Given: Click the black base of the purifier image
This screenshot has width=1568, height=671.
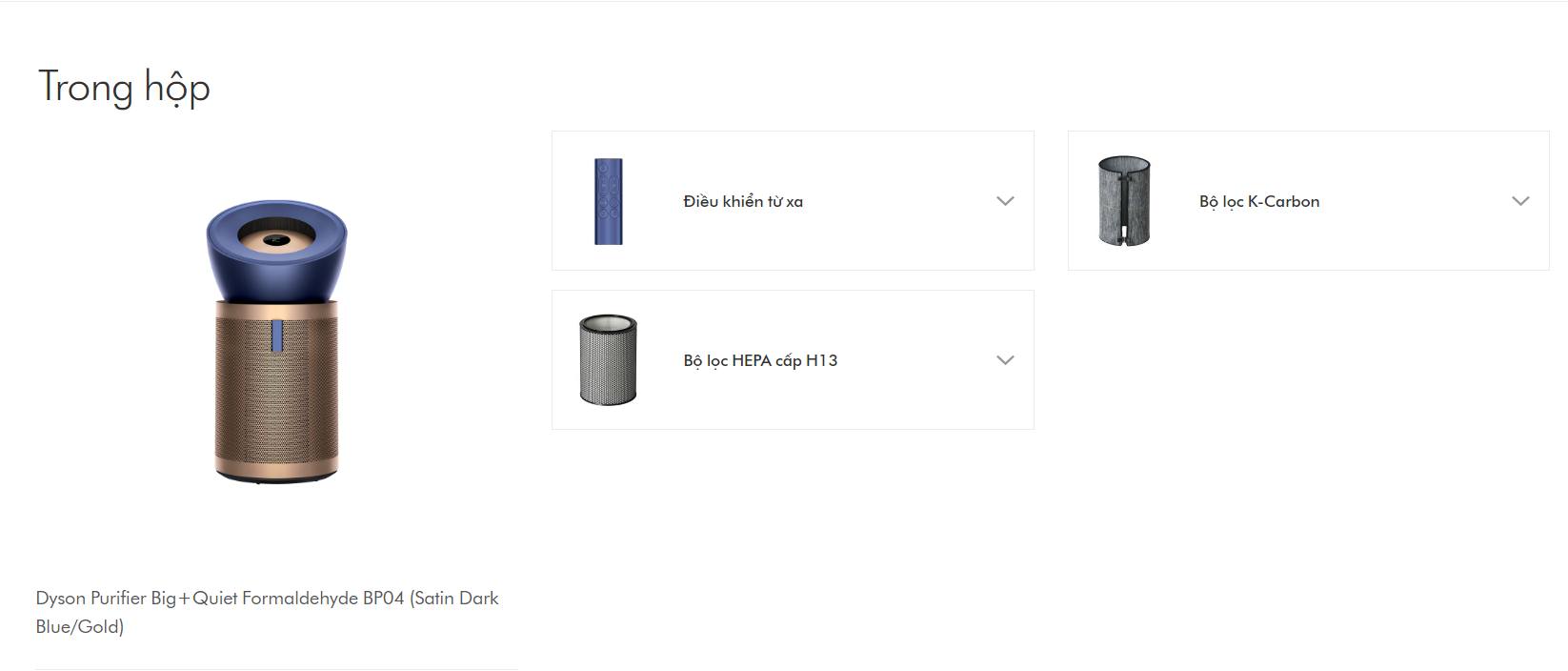Looking at the screenshot, I should tap(276, 479).
